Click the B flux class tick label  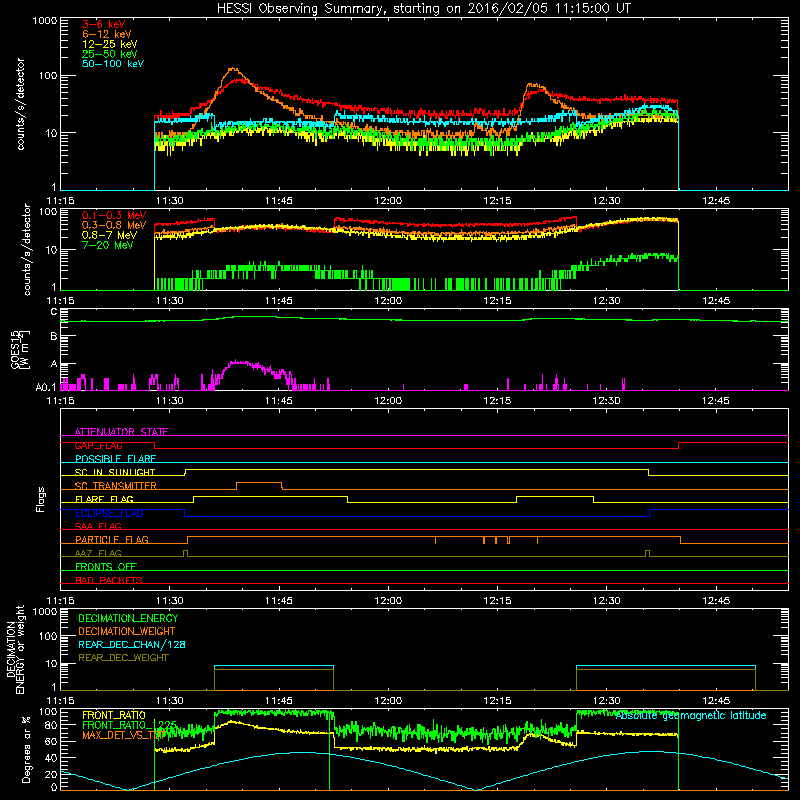coord(54,336)
